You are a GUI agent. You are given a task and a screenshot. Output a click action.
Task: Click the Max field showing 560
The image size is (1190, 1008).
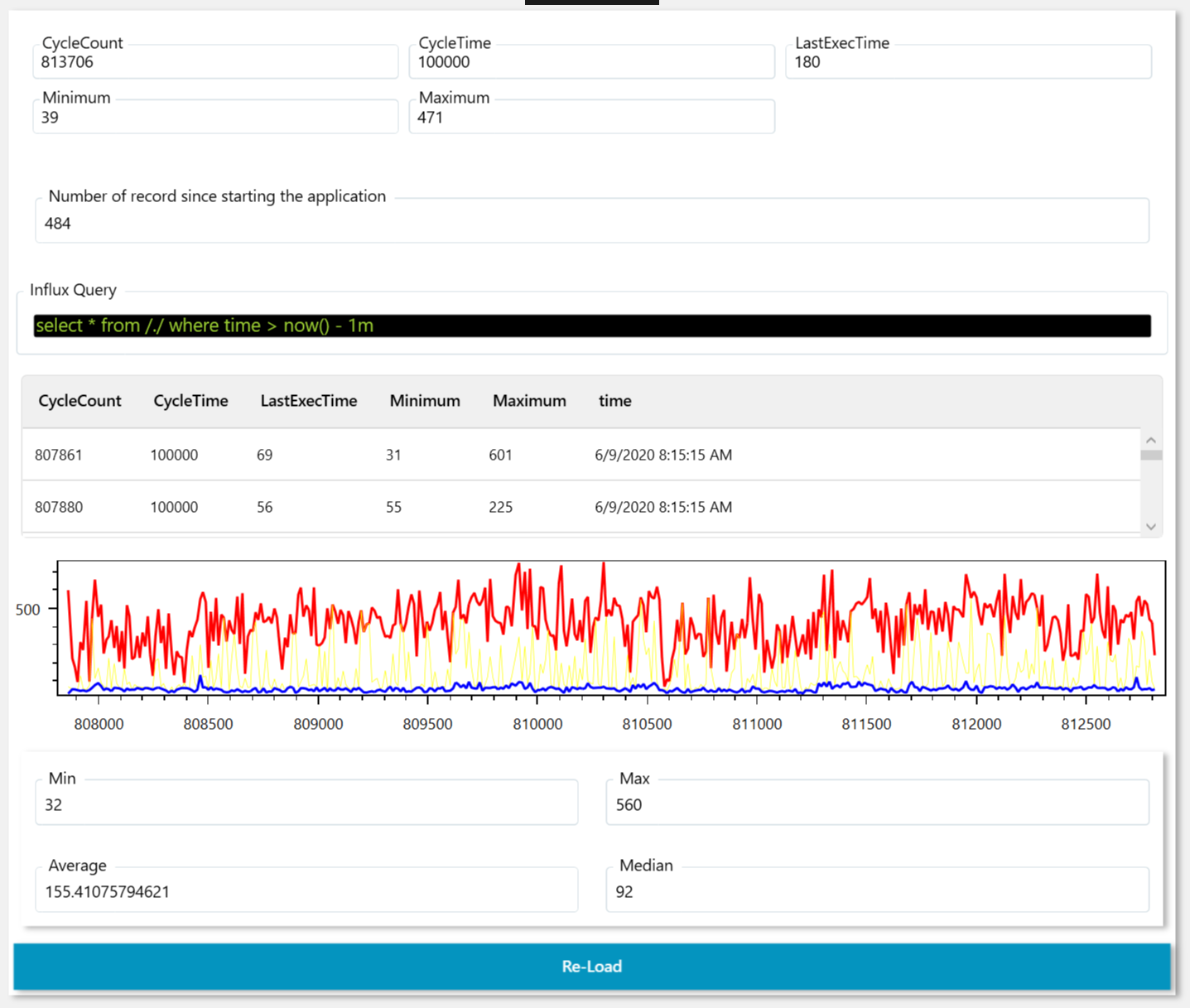(878, 803)
